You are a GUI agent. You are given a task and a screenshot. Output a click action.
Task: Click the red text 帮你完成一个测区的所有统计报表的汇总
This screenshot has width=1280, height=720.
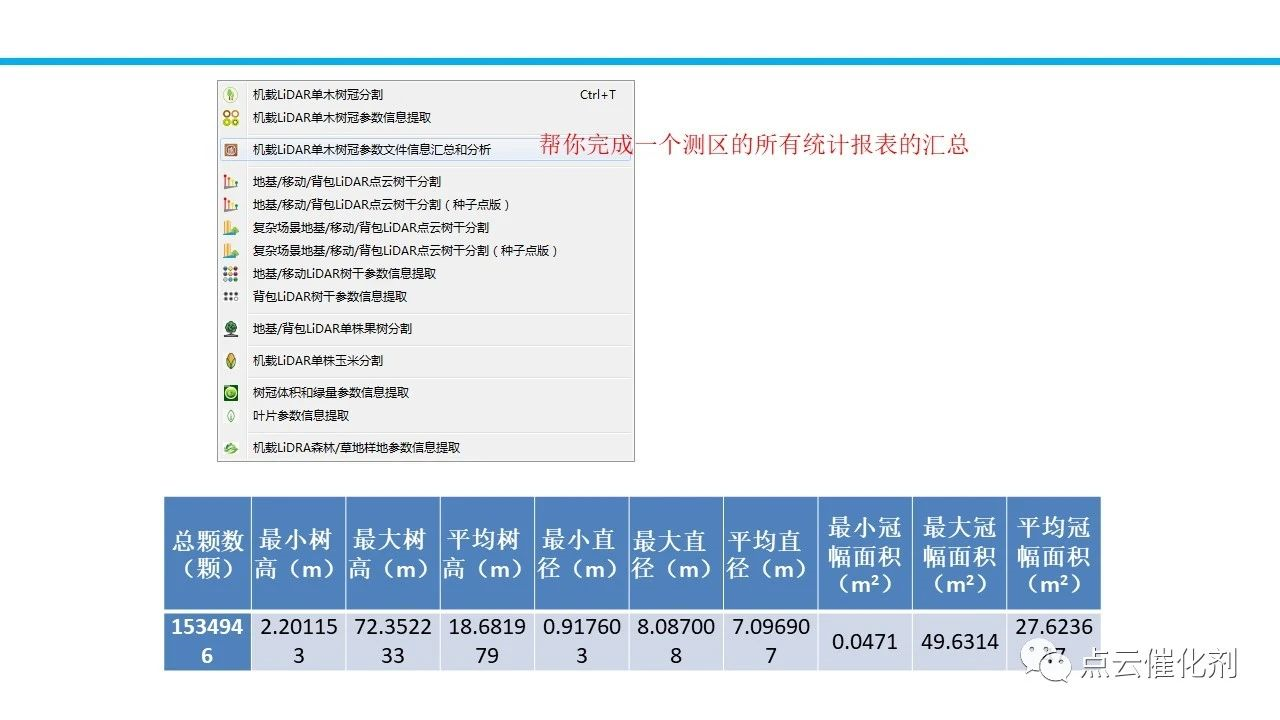click(754, 144)
